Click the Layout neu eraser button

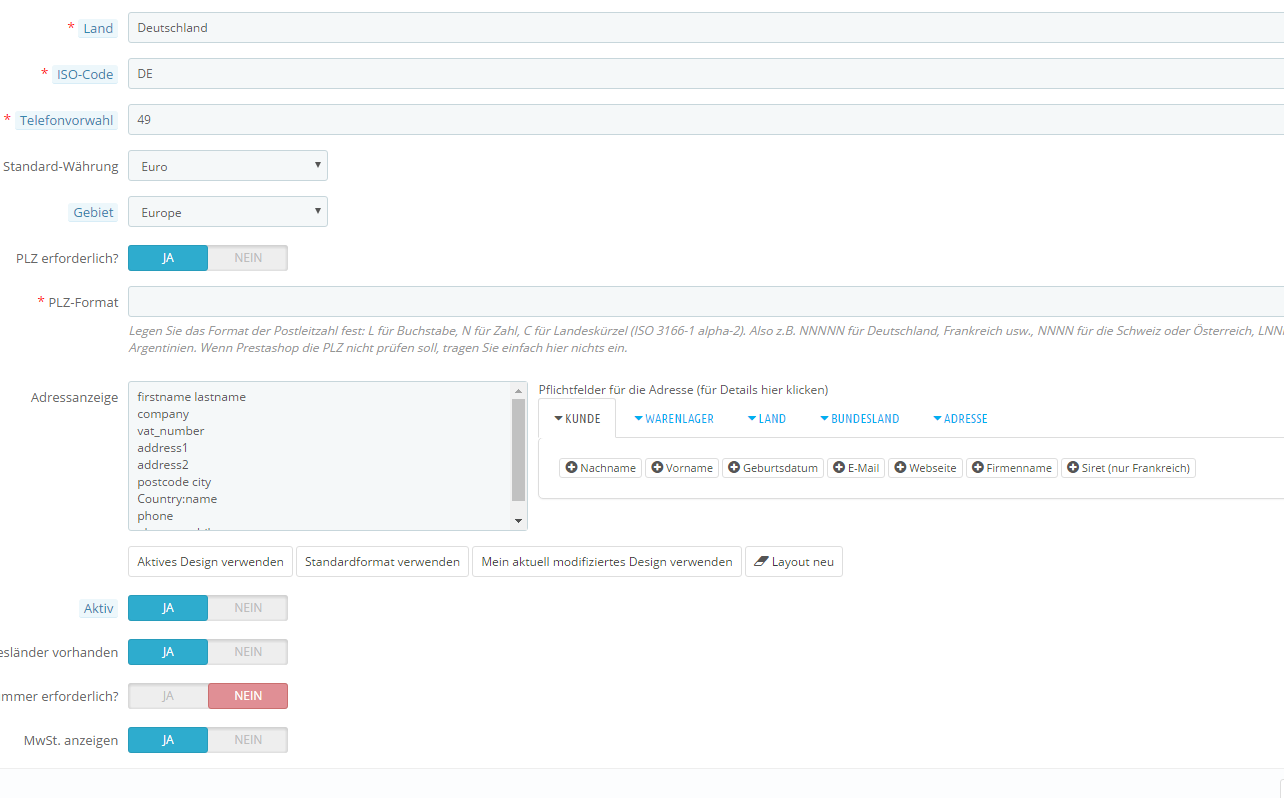pyautogui.click(x=794, y=562)
